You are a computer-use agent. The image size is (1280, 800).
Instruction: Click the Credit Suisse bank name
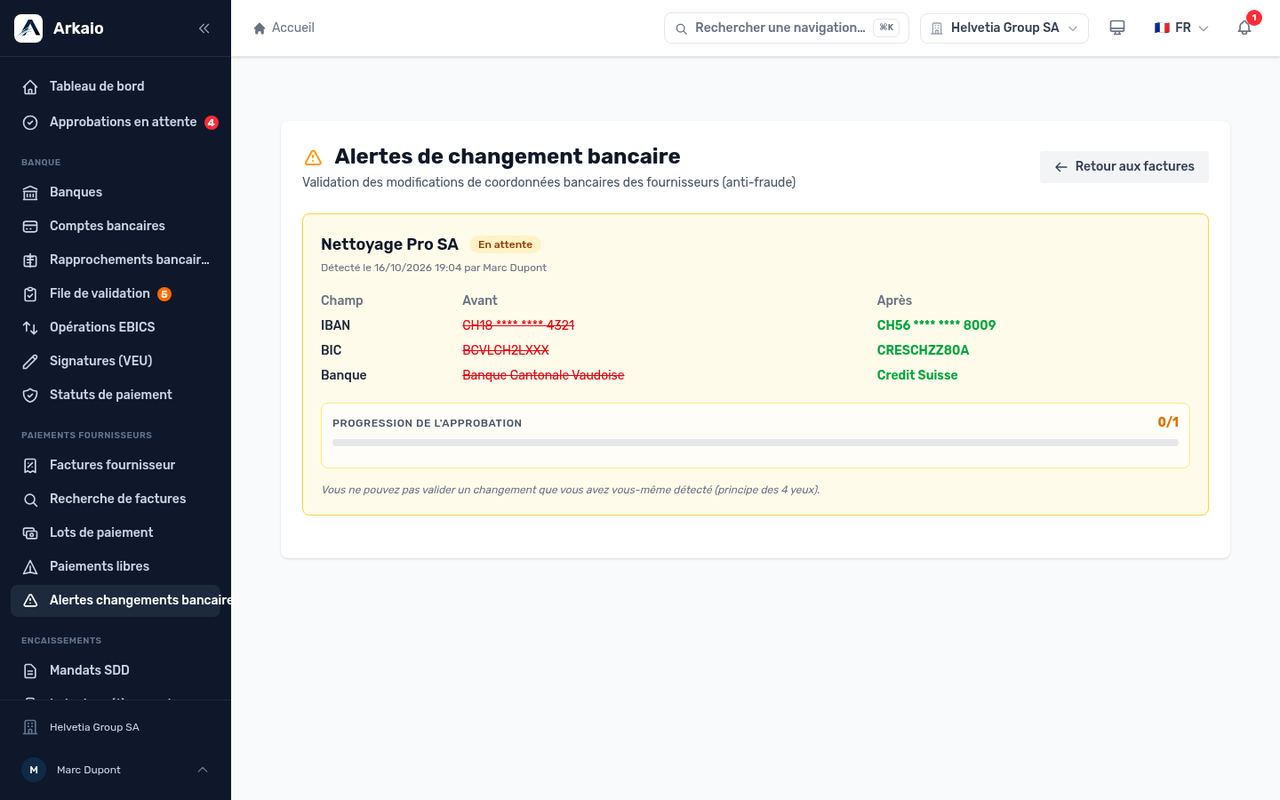(917, 375)
